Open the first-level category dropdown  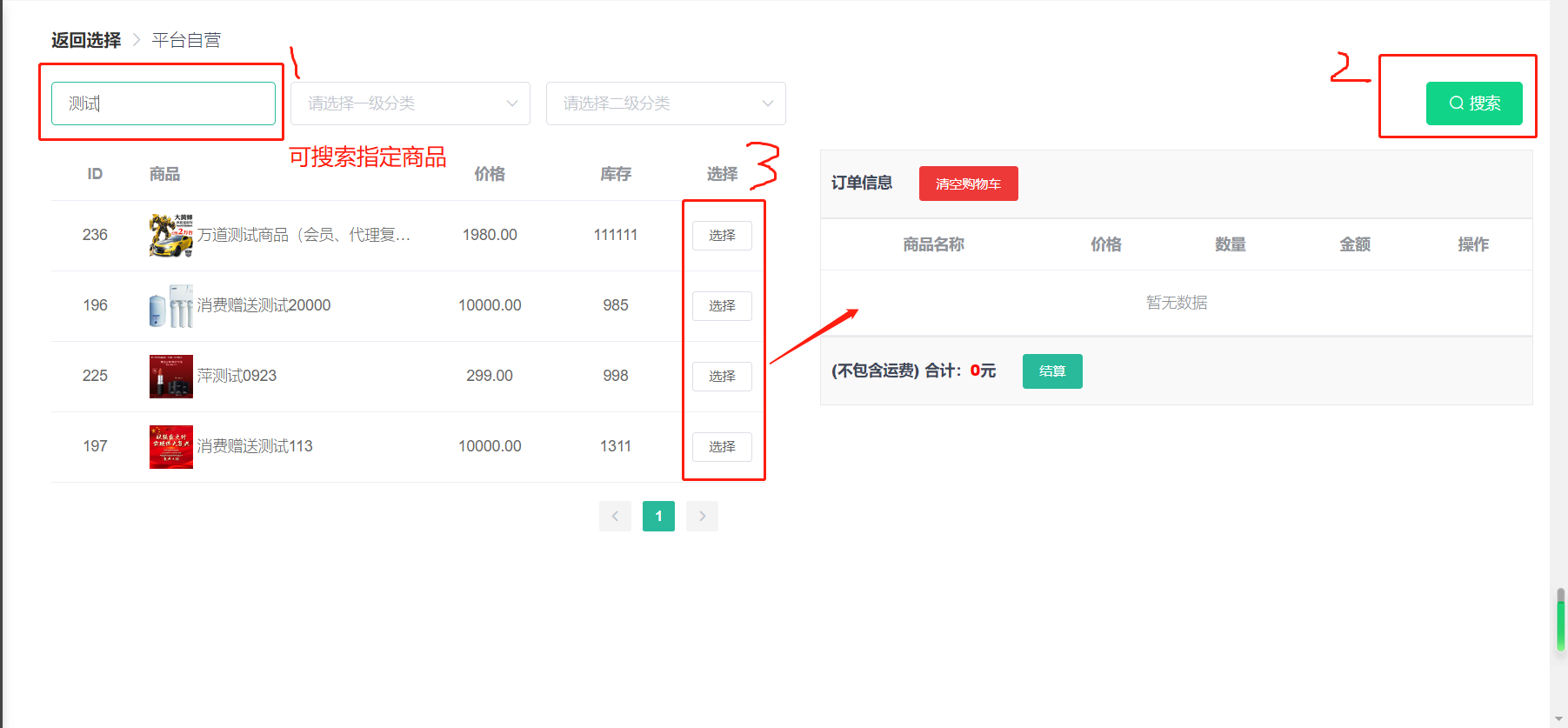pos(410,104)
